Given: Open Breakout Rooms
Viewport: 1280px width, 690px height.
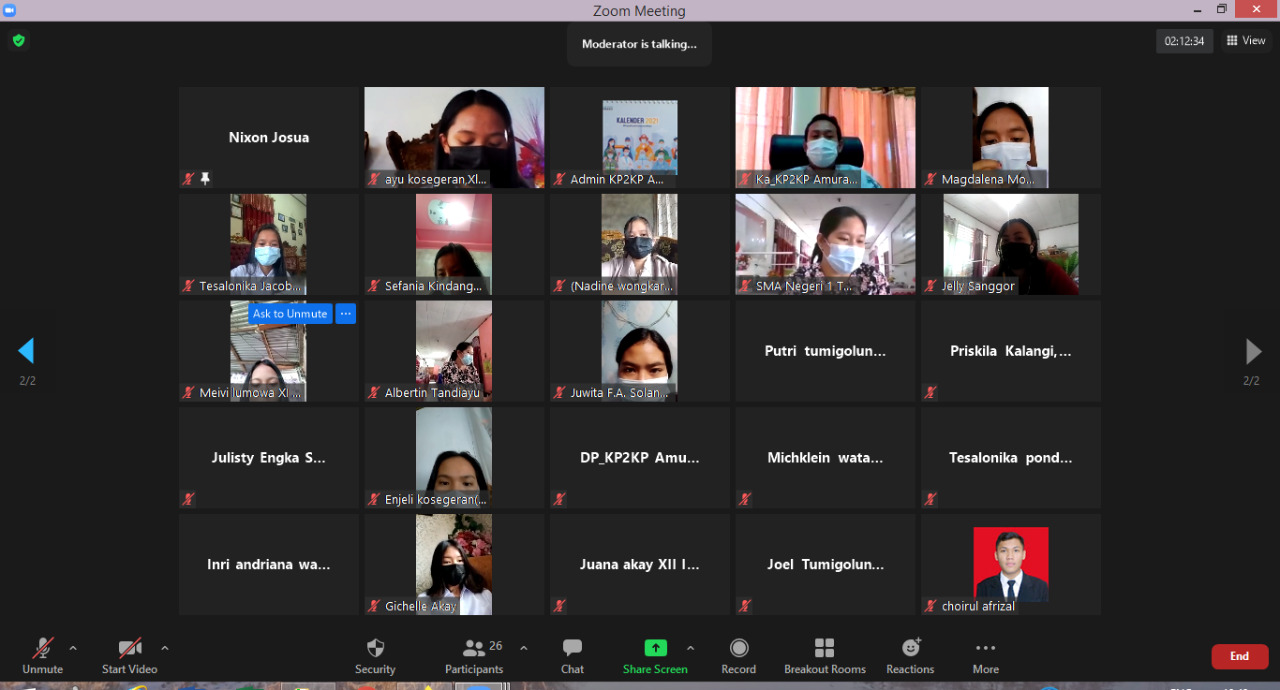Looking at the screenshot, I should pos(824,656).
